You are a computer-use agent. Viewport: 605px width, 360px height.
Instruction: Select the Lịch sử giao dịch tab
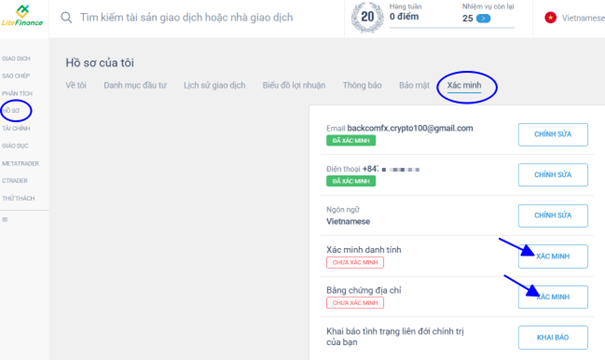[x=214, y=85]
